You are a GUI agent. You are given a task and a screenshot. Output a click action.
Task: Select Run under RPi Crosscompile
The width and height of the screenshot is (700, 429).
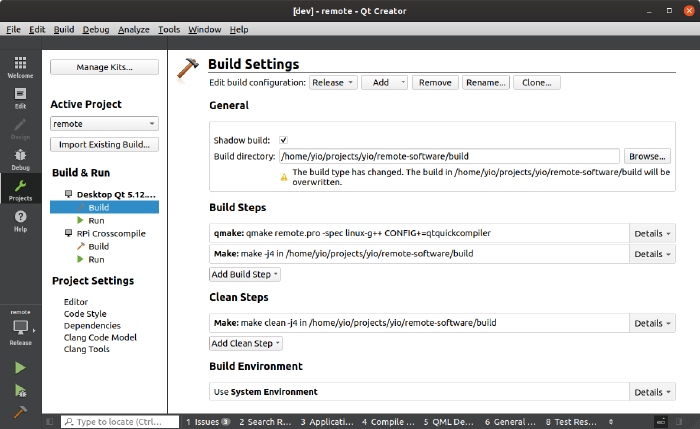click(96, 259)
